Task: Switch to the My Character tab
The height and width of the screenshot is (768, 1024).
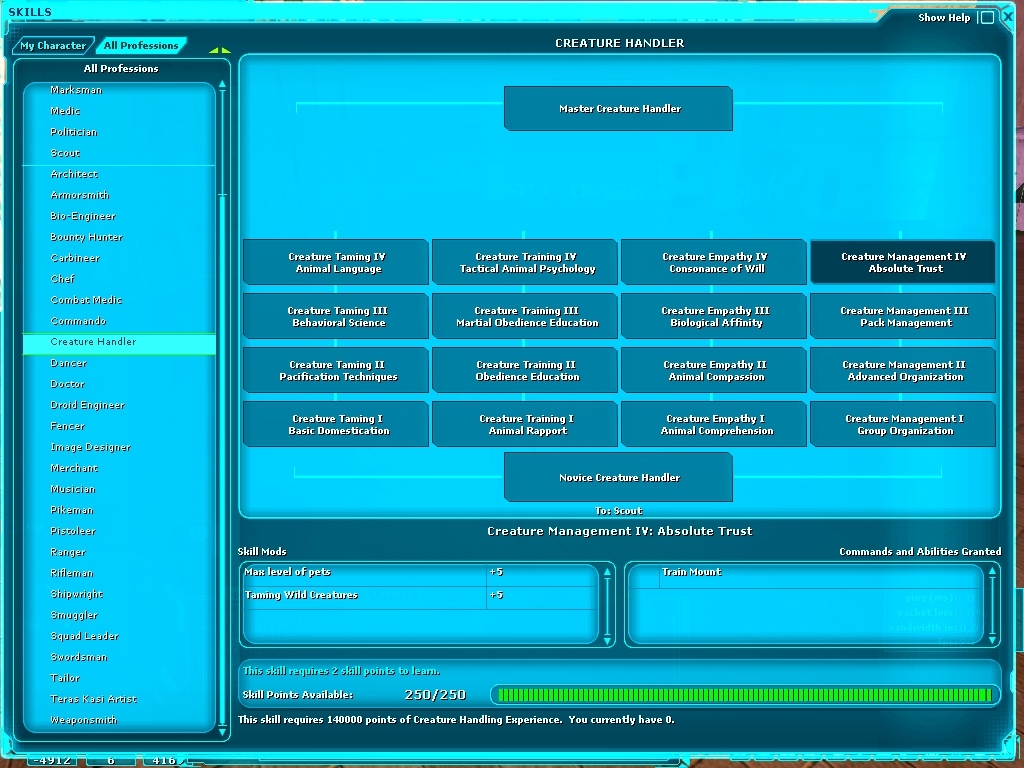Action: [x=53, y=46]
